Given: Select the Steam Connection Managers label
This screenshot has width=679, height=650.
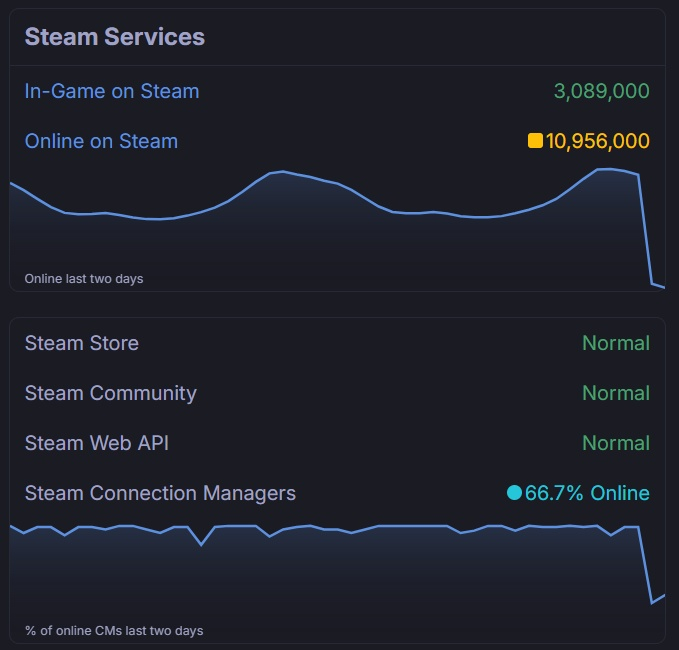Looking at the screenshot, I should pos(160,493).
